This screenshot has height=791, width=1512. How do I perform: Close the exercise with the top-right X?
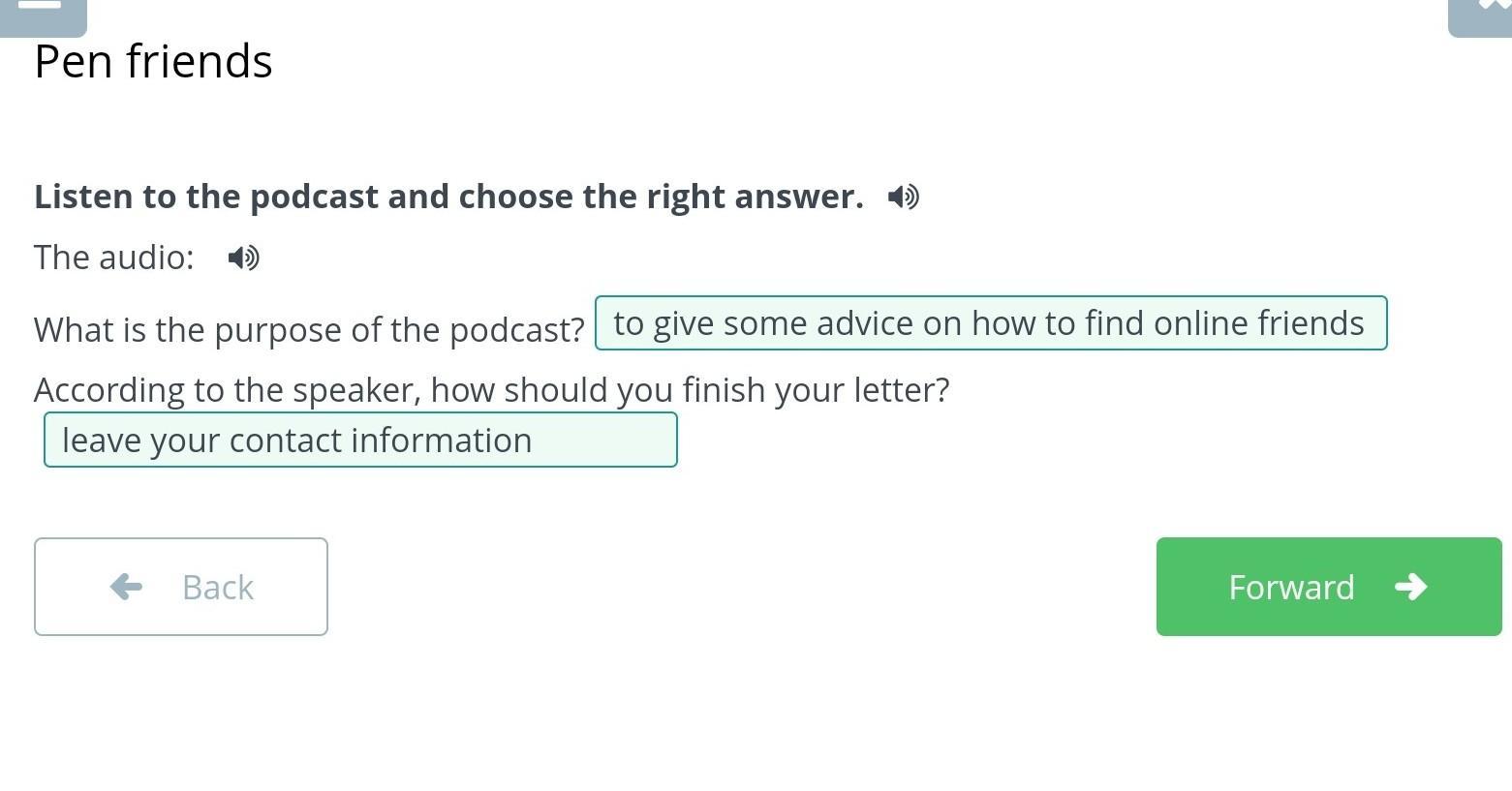tap(1482, 15)
